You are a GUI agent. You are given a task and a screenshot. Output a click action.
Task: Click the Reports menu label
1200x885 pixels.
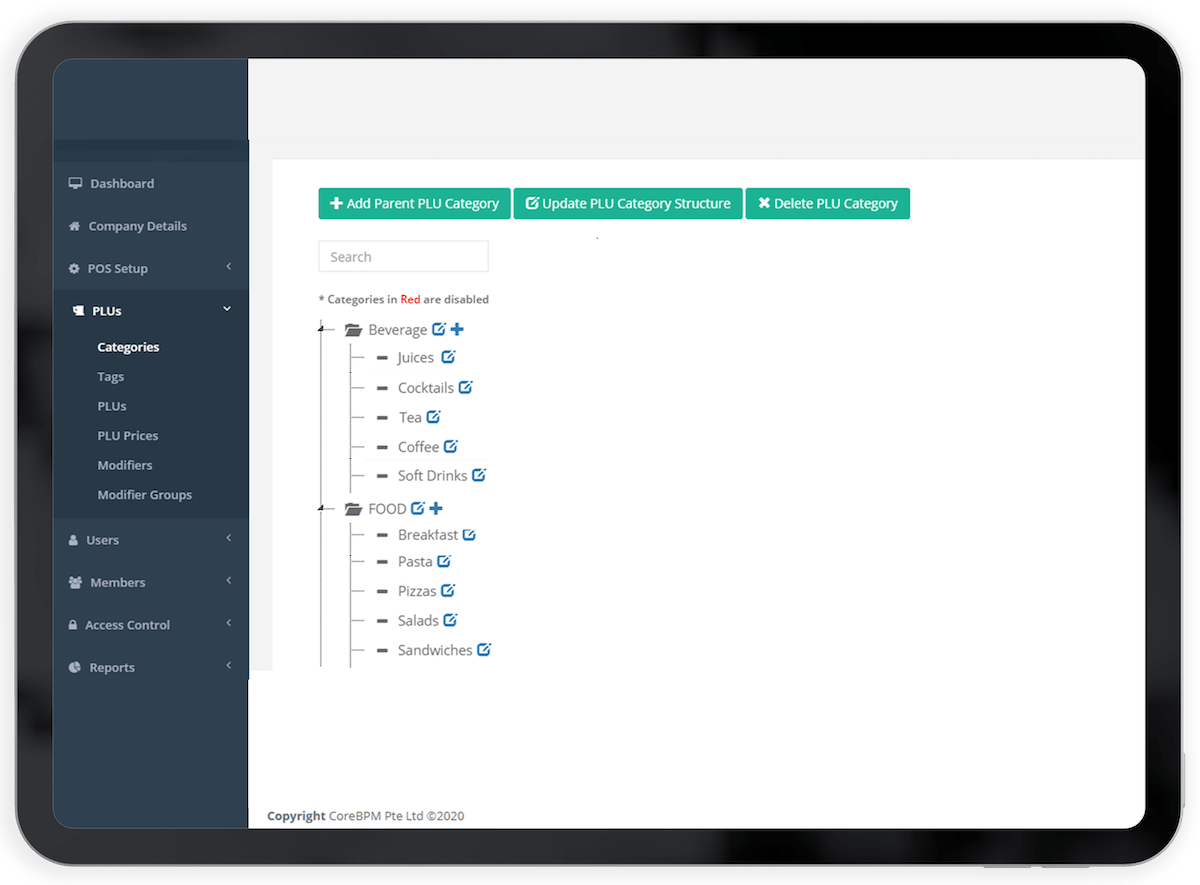pos(112,667)
